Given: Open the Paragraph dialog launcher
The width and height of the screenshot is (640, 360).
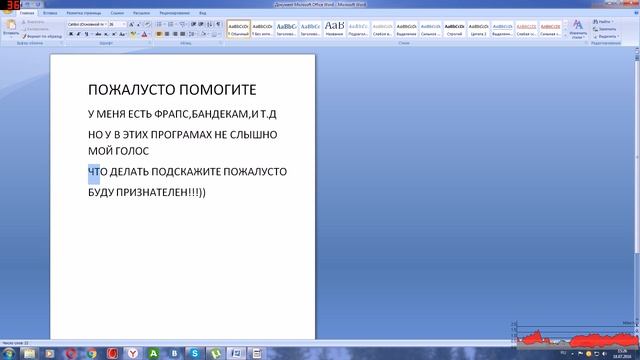Looking at the screenshot, I should 221,43.
